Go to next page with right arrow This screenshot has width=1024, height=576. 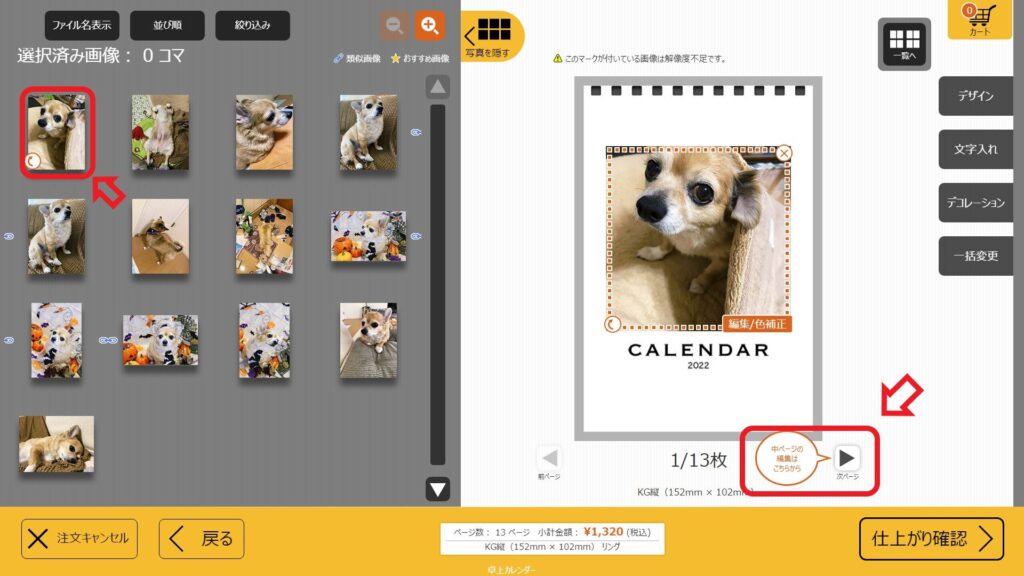(847, 458)
